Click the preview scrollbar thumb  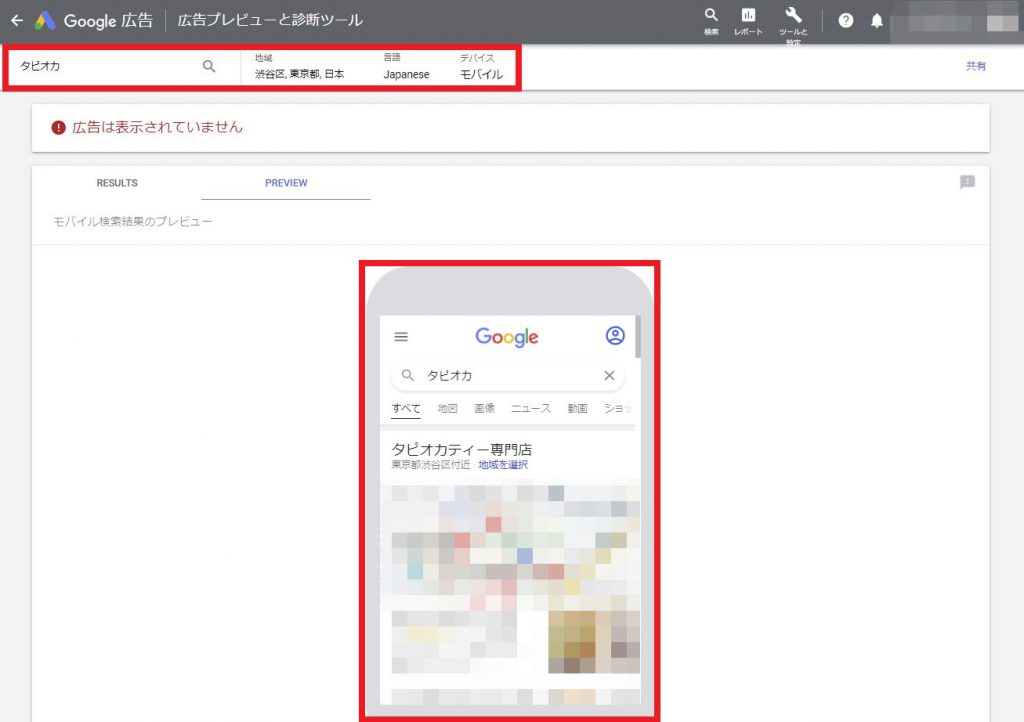(637, 337)
